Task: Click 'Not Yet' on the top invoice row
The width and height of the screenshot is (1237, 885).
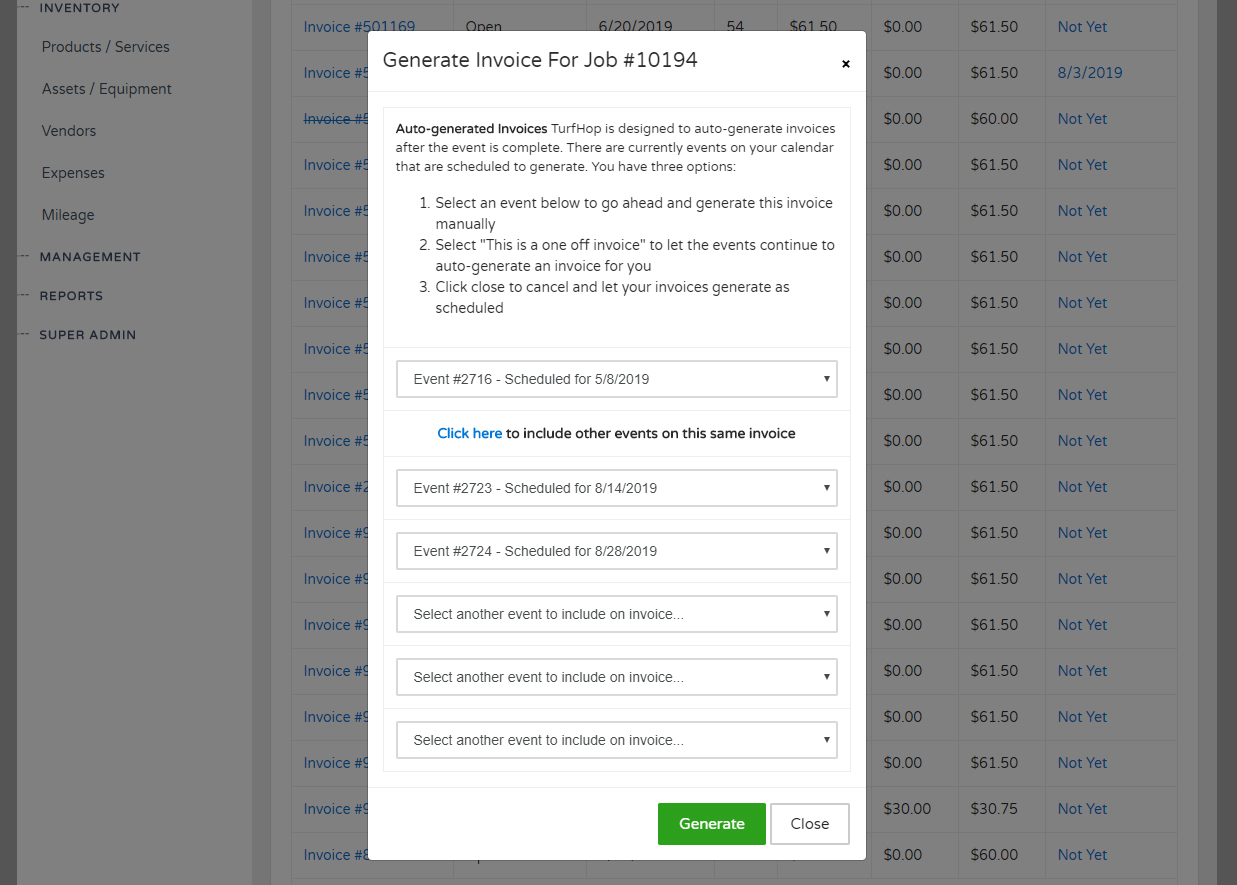Action: coord(1082,27)
